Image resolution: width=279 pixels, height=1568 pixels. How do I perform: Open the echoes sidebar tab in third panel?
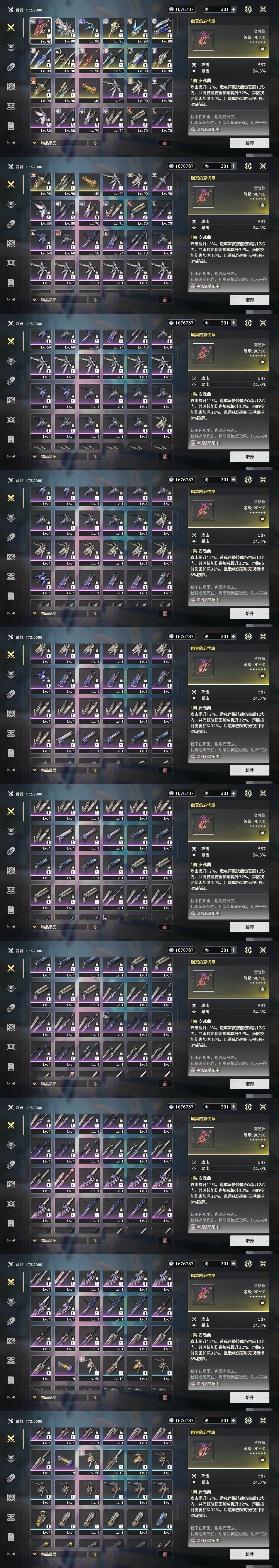coord(11,361)
